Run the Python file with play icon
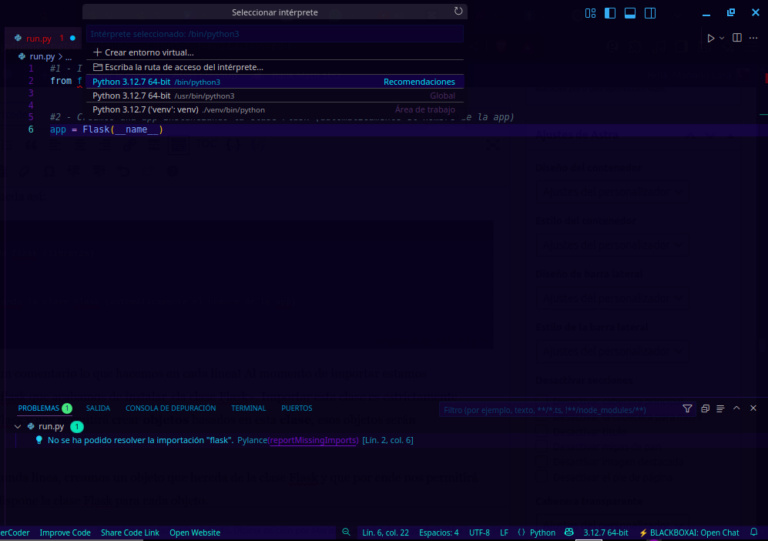Viewport: 768px width, 541px height. click(x=711, y=38)
